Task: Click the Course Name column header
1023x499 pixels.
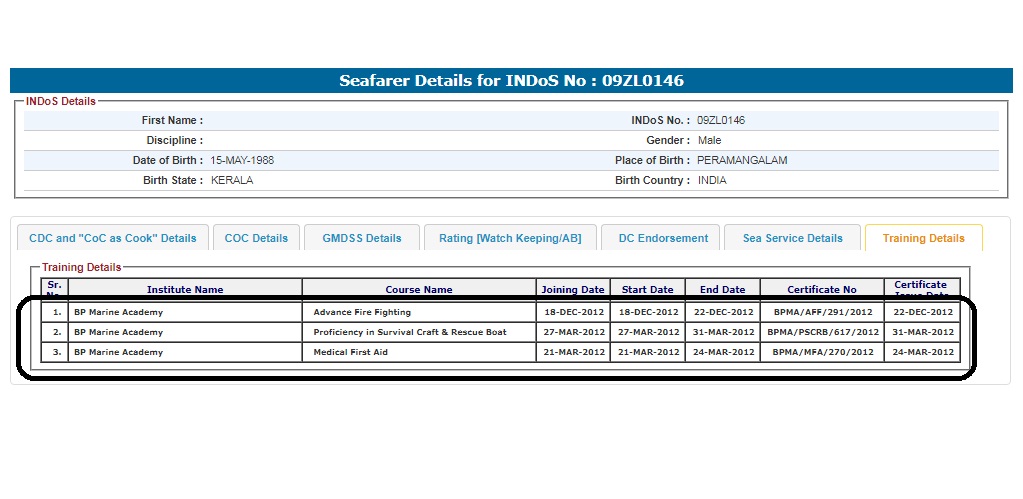Action: (x=419, y=290)
